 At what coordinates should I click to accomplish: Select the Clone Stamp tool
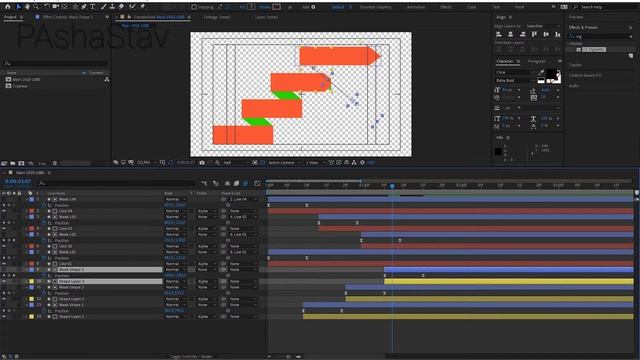[x=112, y=7]
